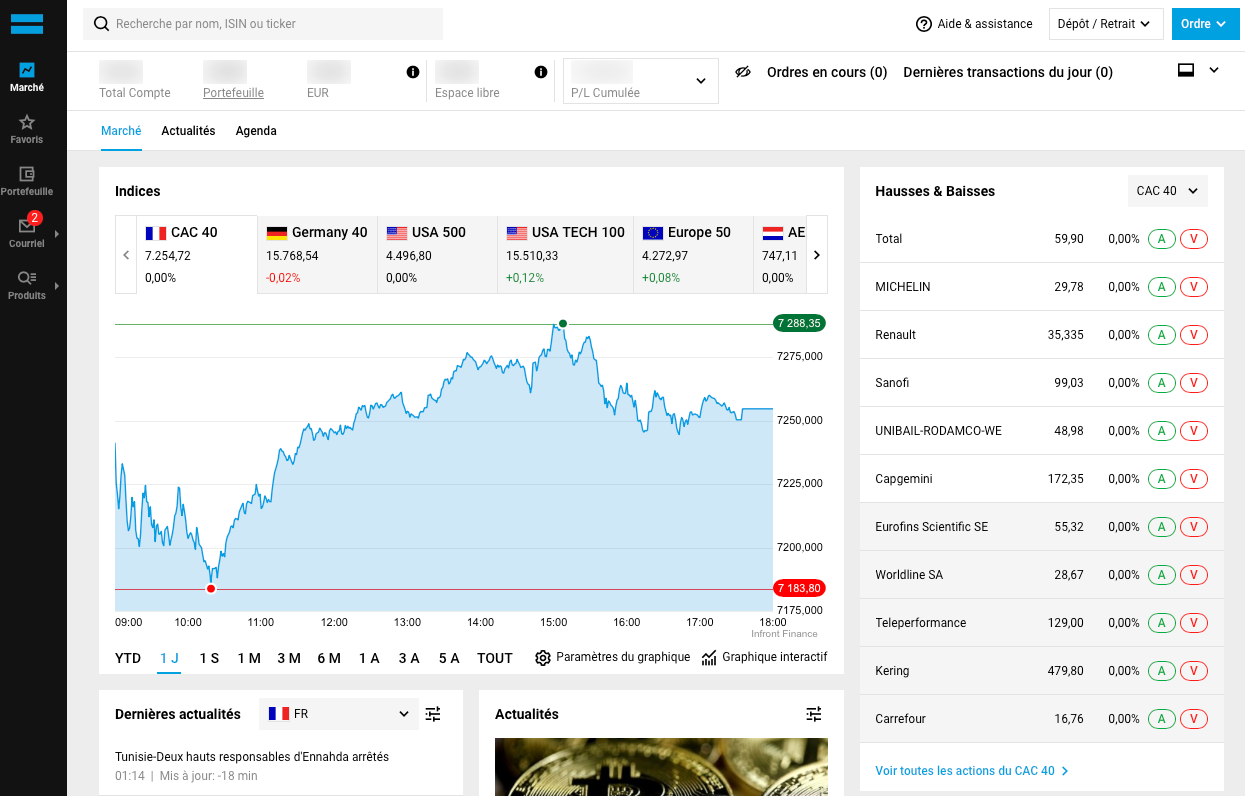Viewport: 1245px width, 796px height.
Task: Click the Total Compte label
Action: pos(135,93)
